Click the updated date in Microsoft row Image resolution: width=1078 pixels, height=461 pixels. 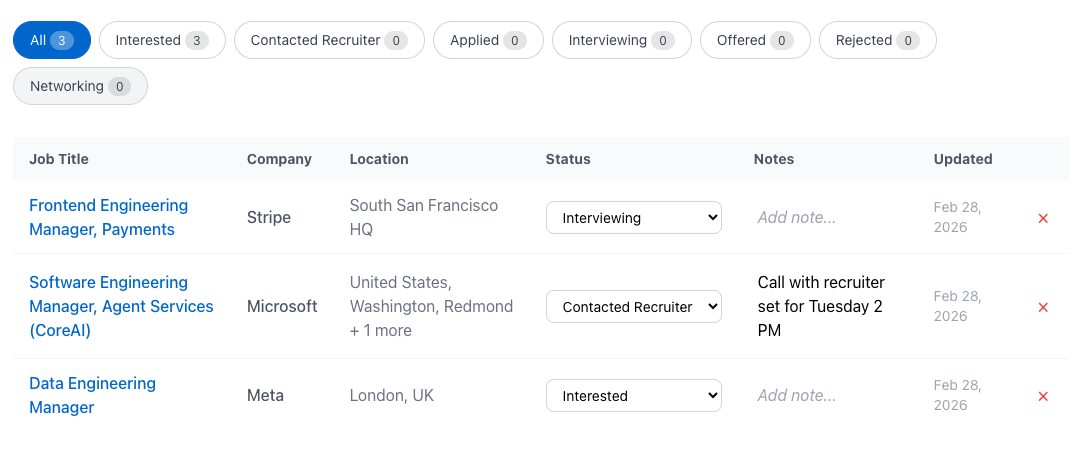point(958,306)
